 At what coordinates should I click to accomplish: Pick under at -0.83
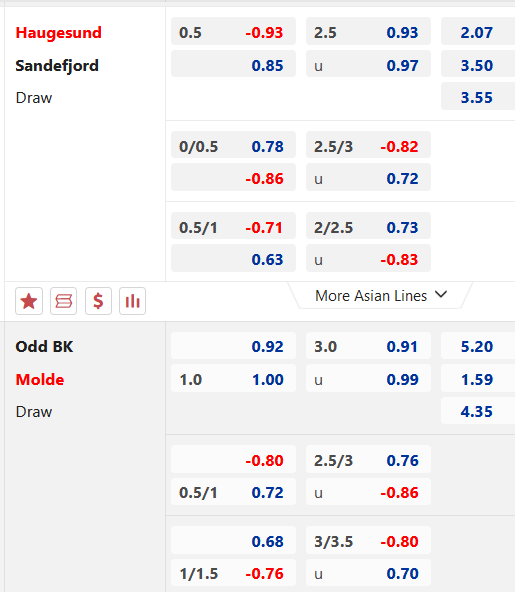pyautogui.click(x=368, y=258)
